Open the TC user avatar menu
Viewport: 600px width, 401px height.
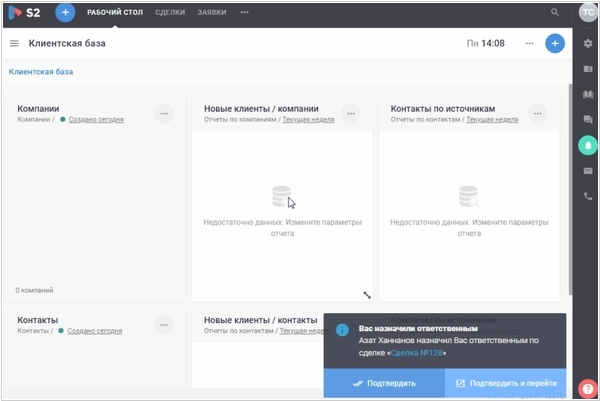pos(588,12)
